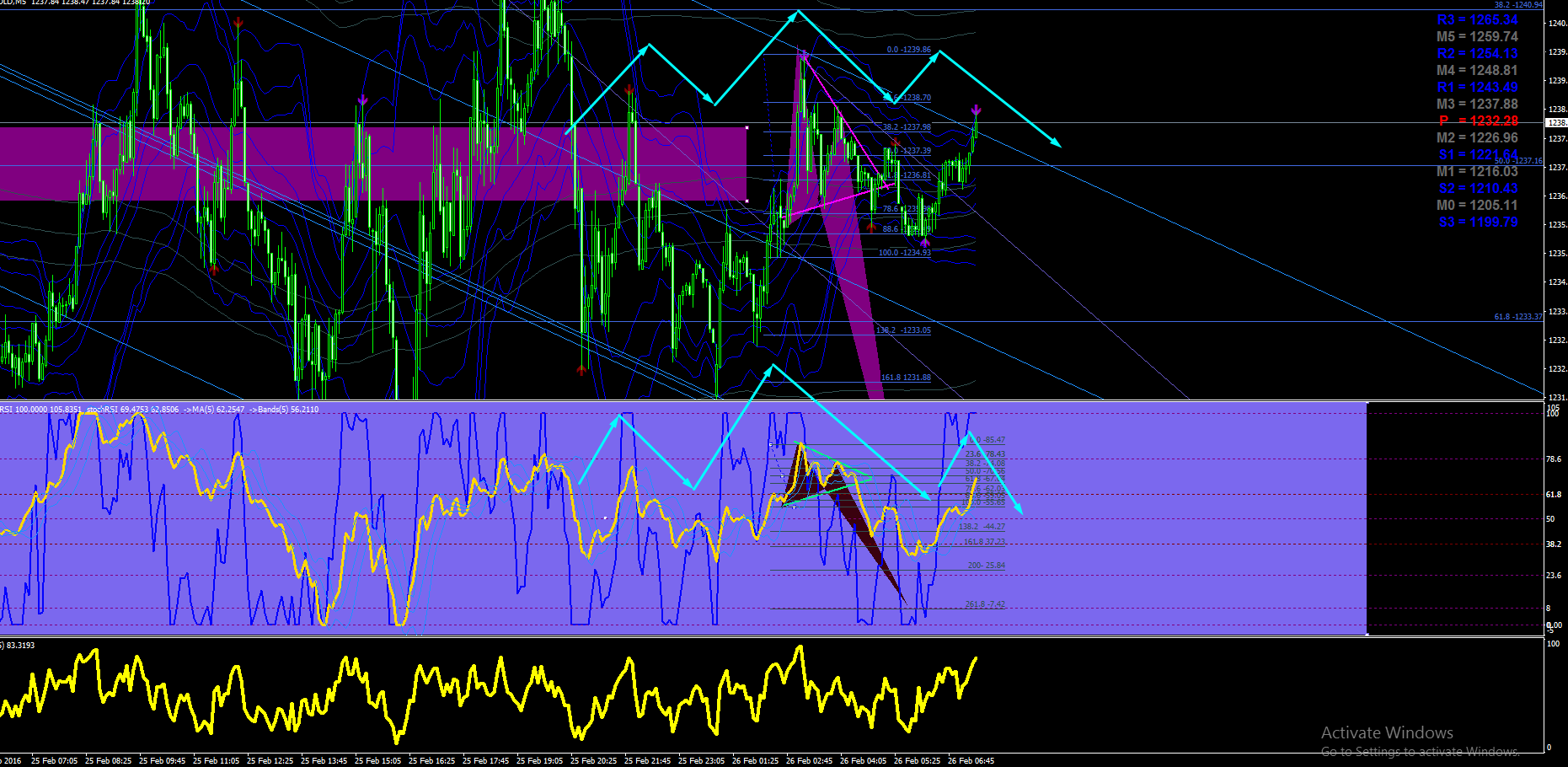
Task: Select the 38.2 -1240.94 level label
Action: pos(1518,5)
